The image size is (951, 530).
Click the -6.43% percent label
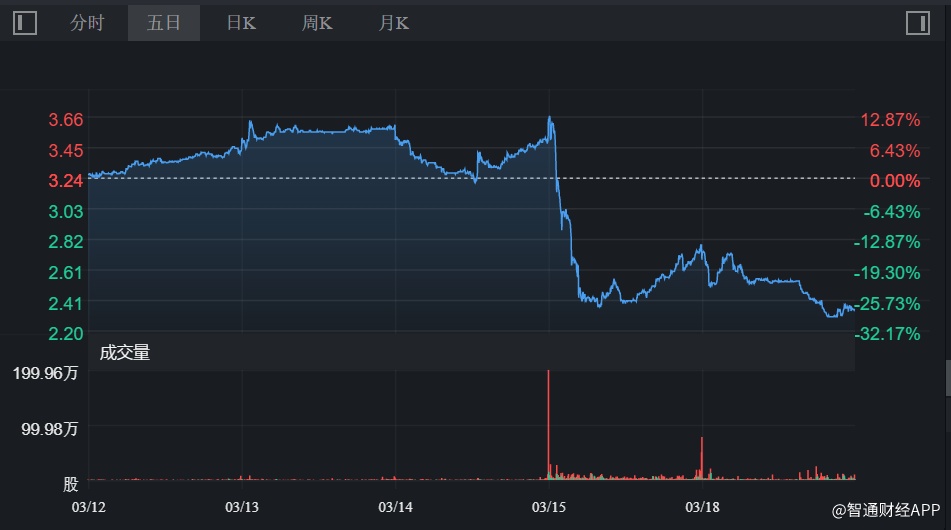point(892,212)
